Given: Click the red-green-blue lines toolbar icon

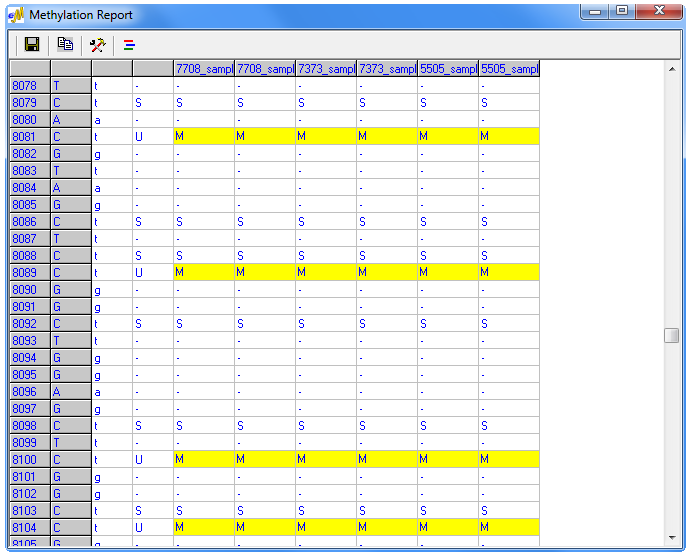Looking at the screenshot, I should [129, 45].
